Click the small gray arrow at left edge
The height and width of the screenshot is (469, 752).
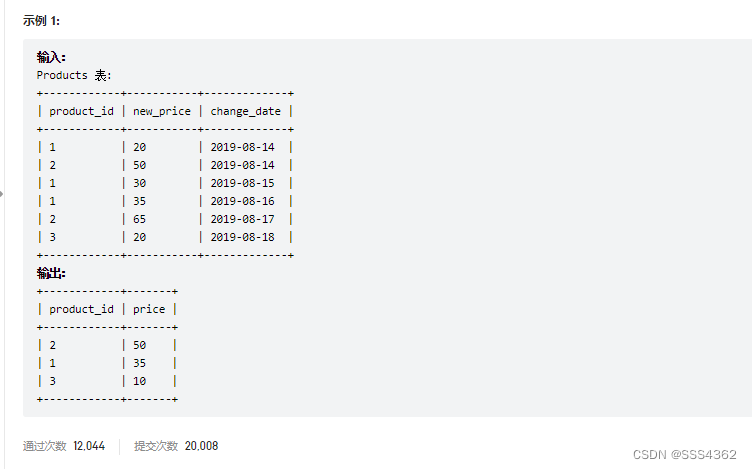pos(3,194)
